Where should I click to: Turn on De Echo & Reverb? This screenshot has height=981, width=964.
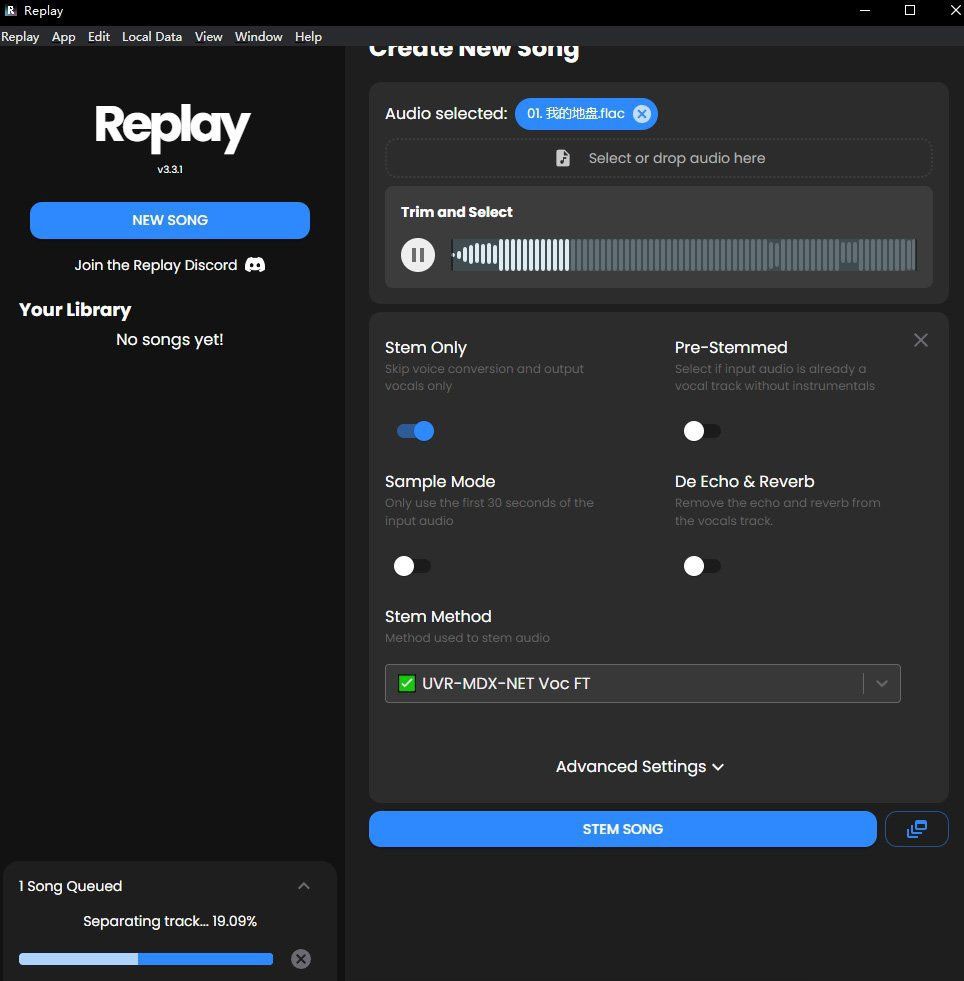point(702,565)
